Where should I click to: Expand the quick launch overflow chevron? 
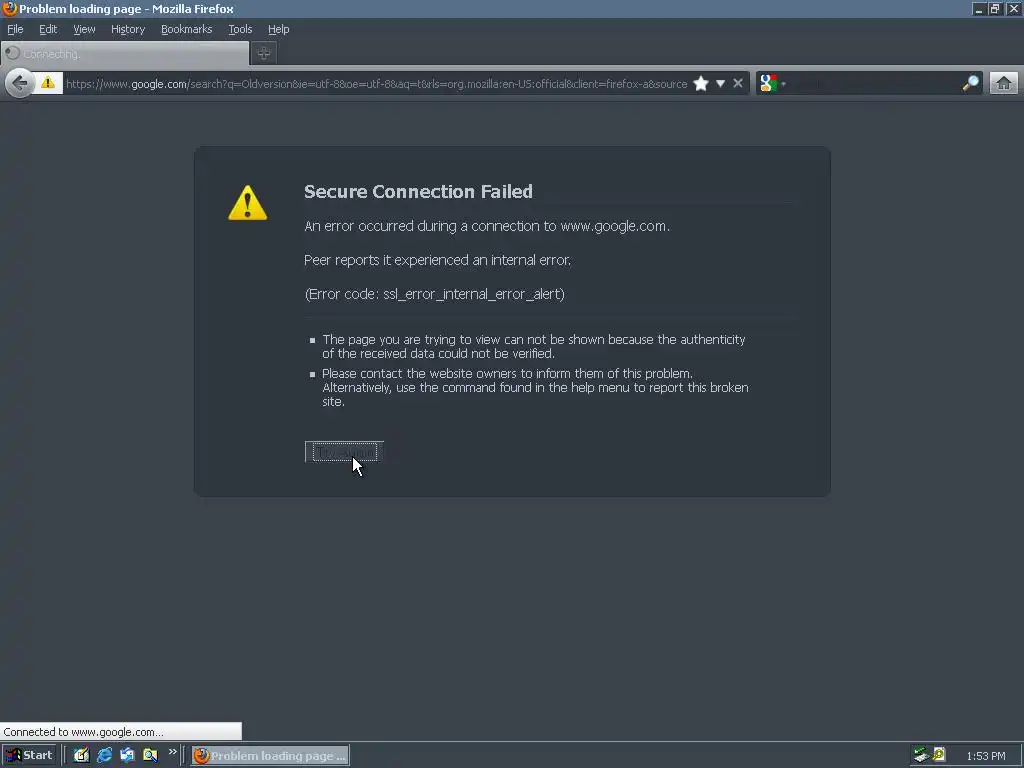pyautogui.click(x=172, y=752)
